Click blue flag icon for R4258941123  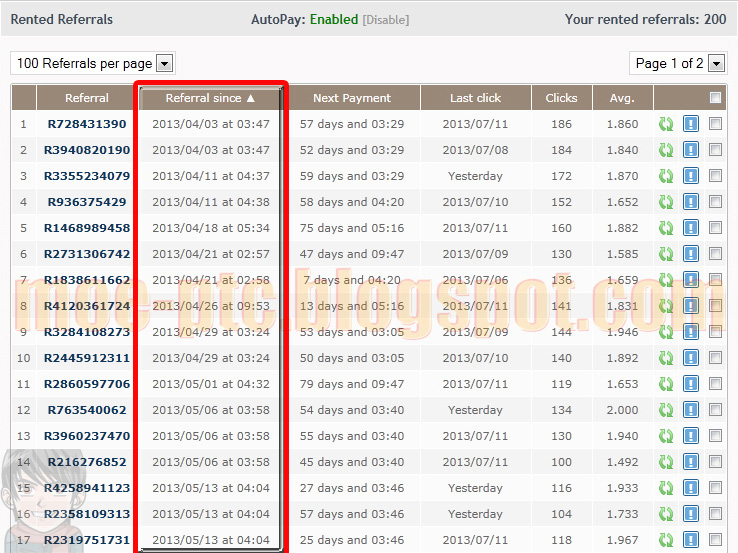pyautogui.click(x=691, y=488)
